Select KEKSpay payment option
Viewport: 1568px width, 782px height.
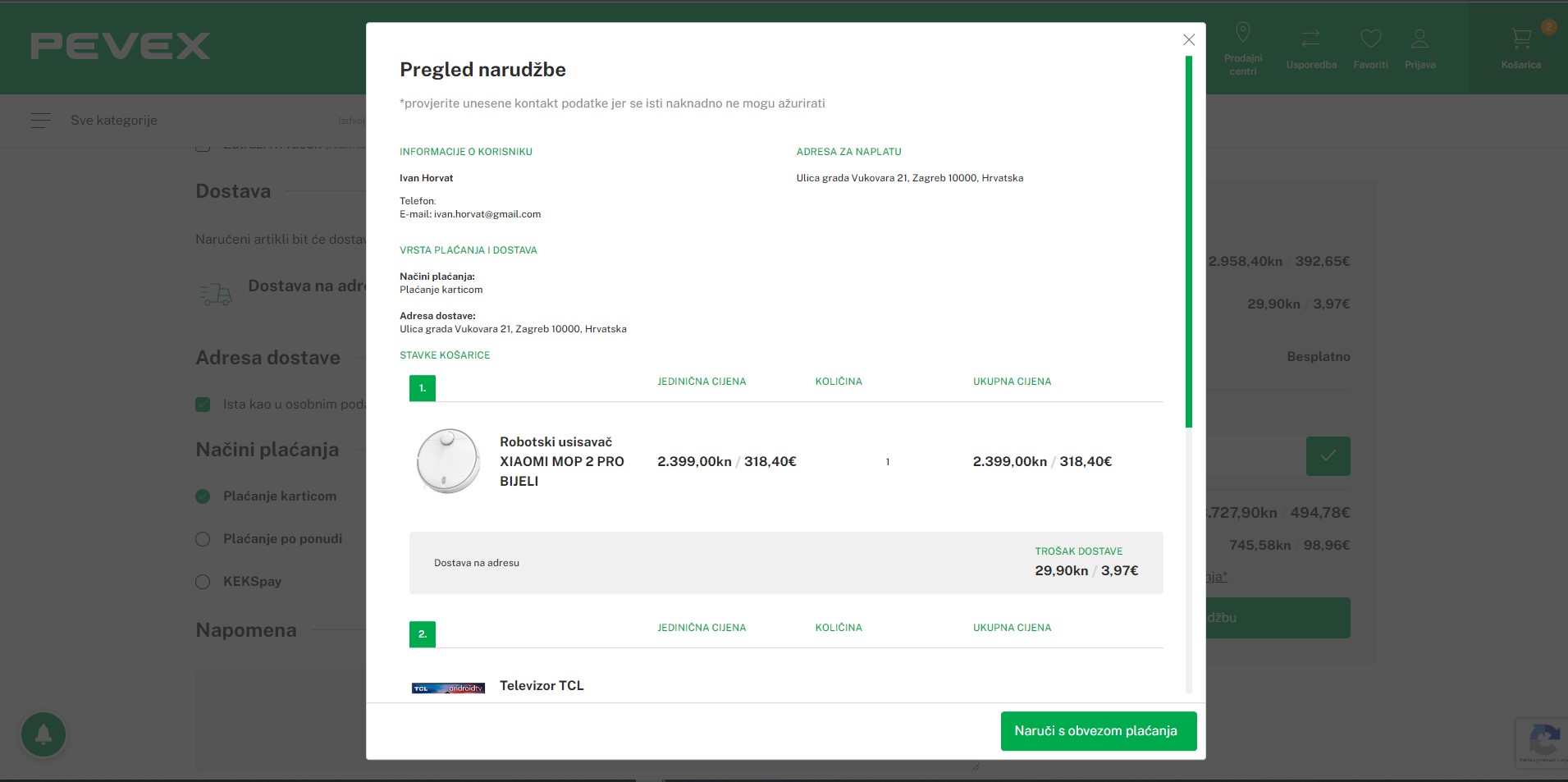pyautogui.click(x=203, y=582)
